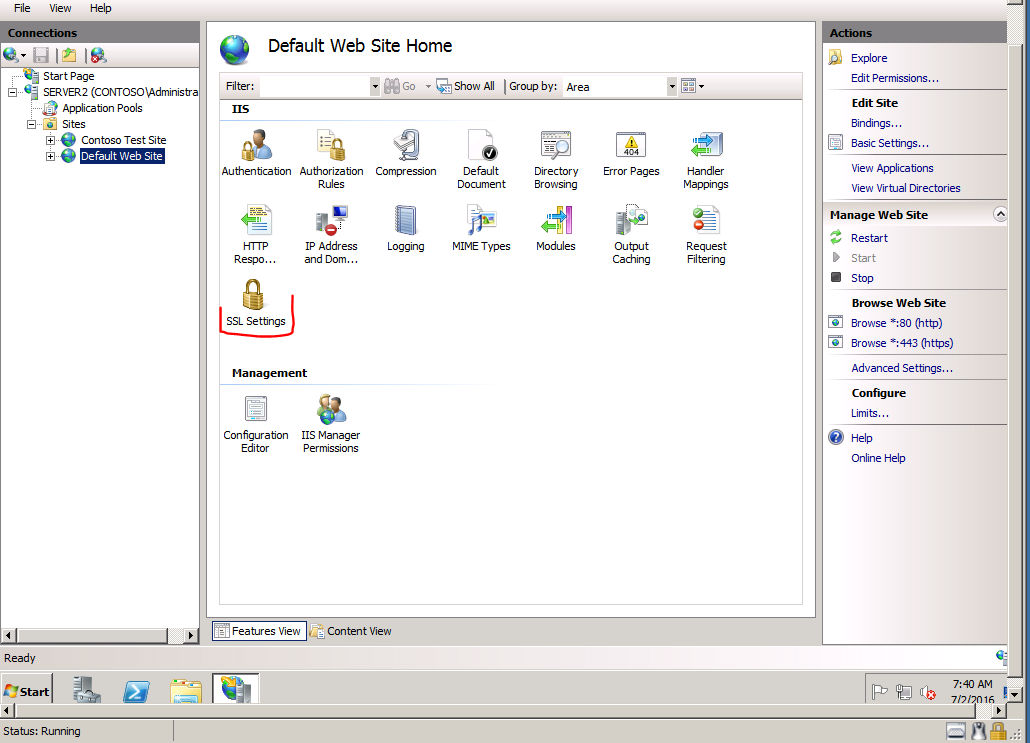Open the Request Filtering feature
The height and width of the screenshot is (743, 1030).
click(705, 235)
